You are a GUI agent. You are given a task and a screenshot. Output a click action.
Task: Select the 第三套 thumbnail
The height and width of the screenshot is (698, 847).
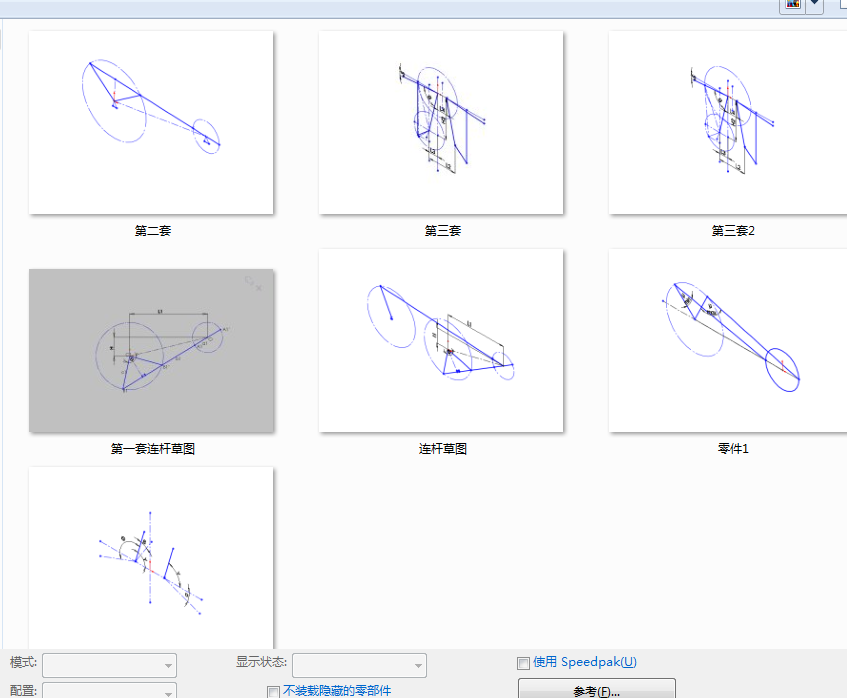[441, 123]
